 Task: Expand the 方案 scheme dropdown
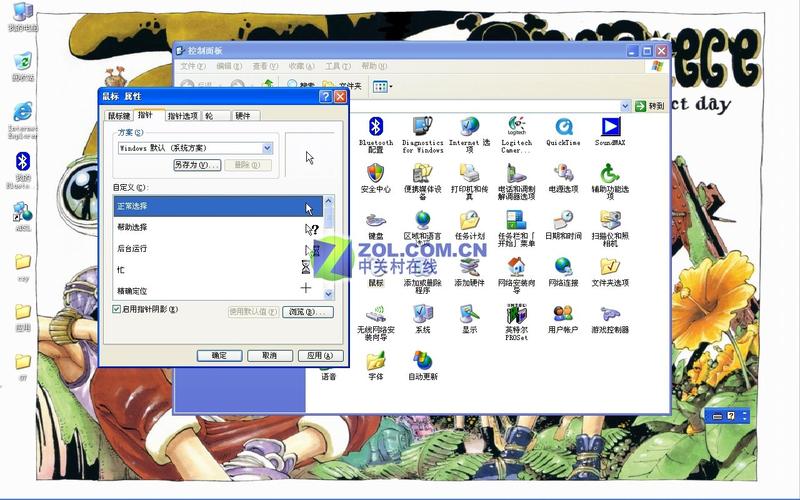[267, 148]
